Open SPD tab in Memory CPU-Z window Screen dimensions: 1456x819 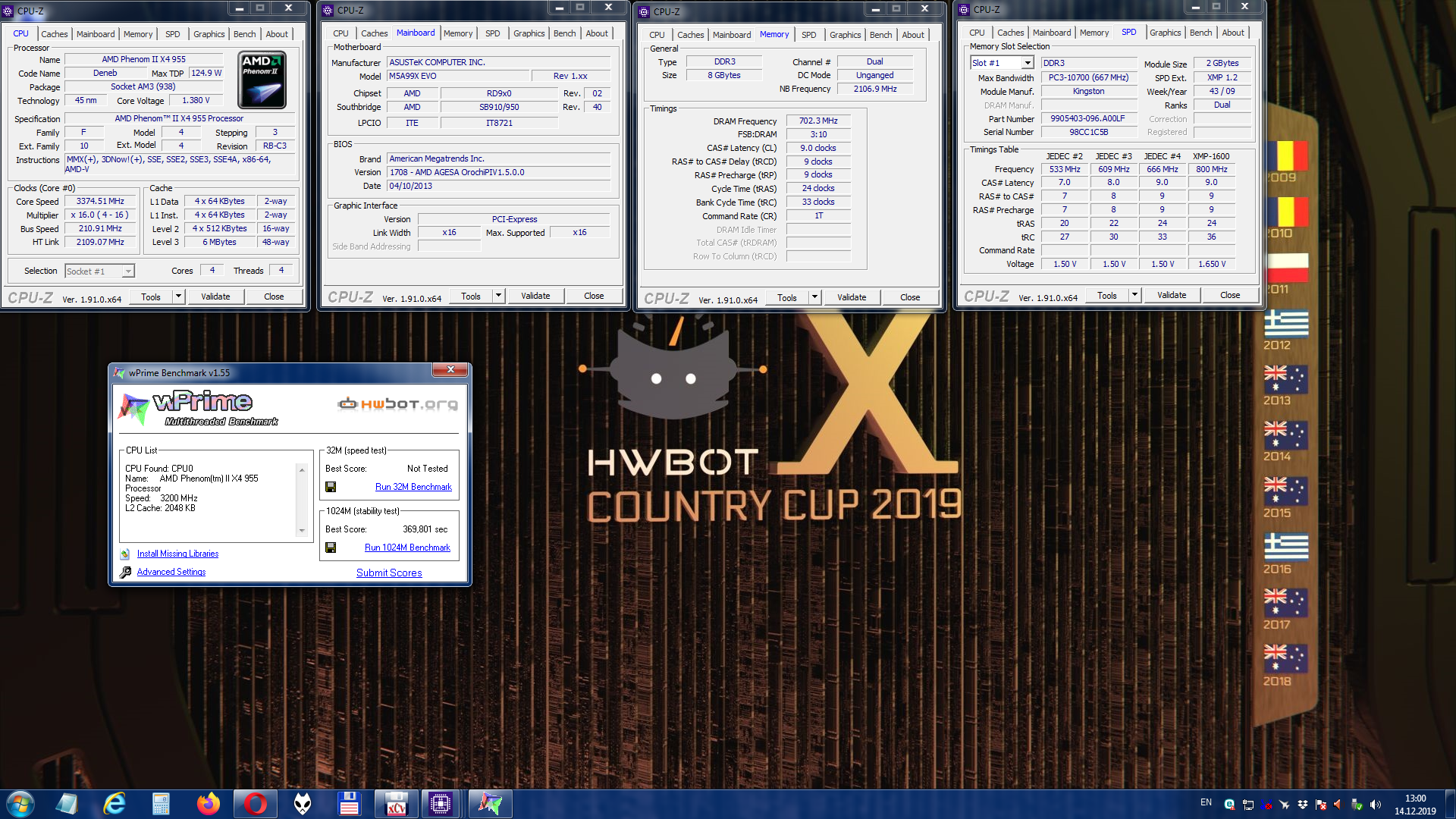coord(808,35)
